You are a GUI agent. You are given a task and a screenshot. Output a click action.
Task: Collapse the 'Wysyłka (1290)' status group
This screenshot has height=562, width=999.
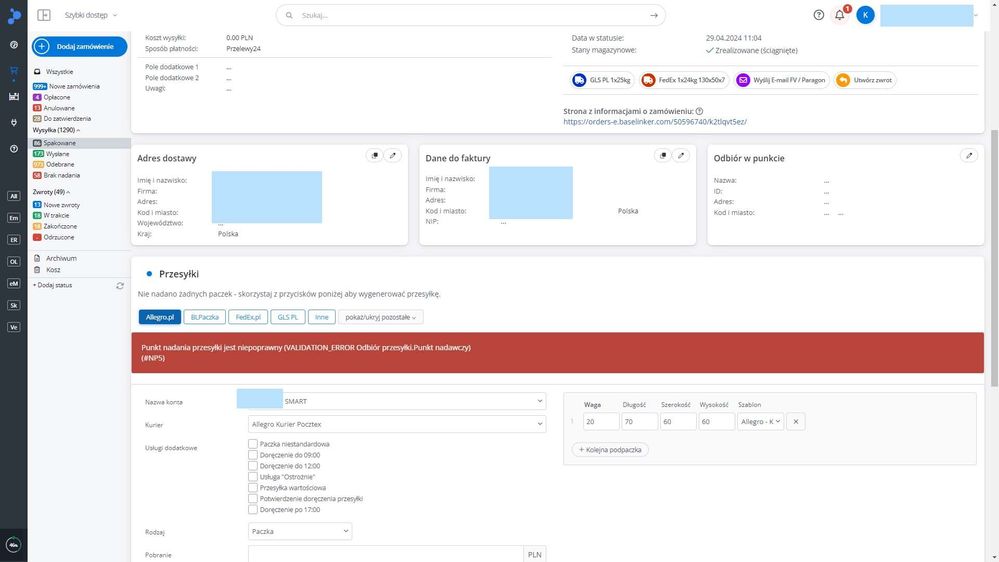point(56,130)
